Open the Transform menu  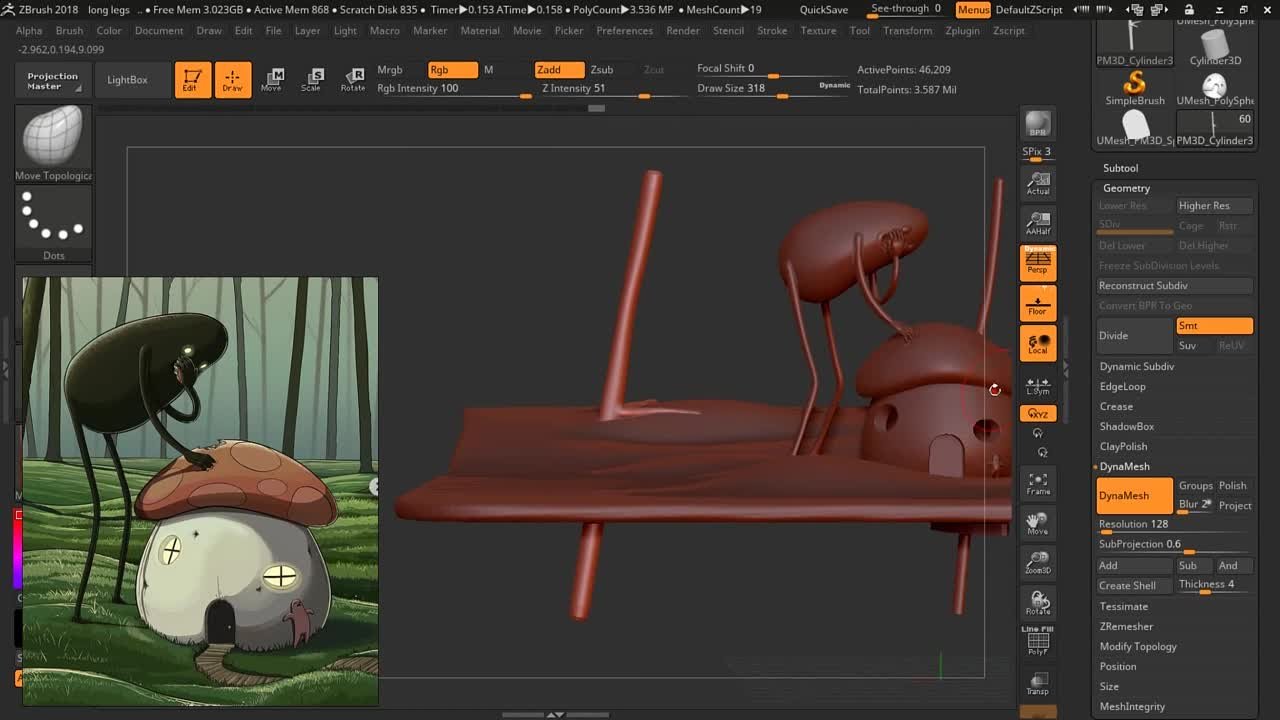click(x=907, y=31)
